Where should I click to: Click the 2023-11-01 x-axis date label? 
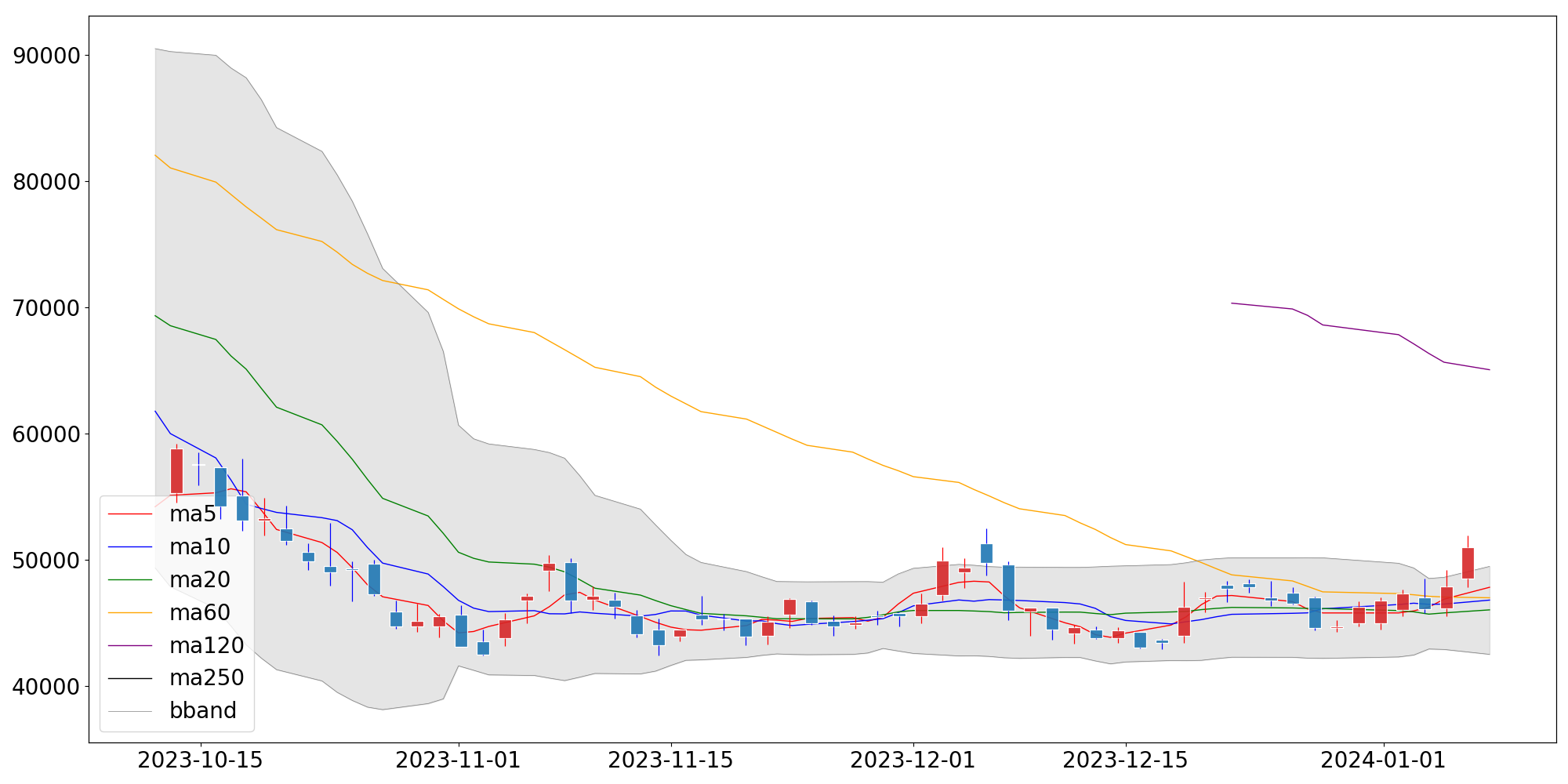point(458,760)
